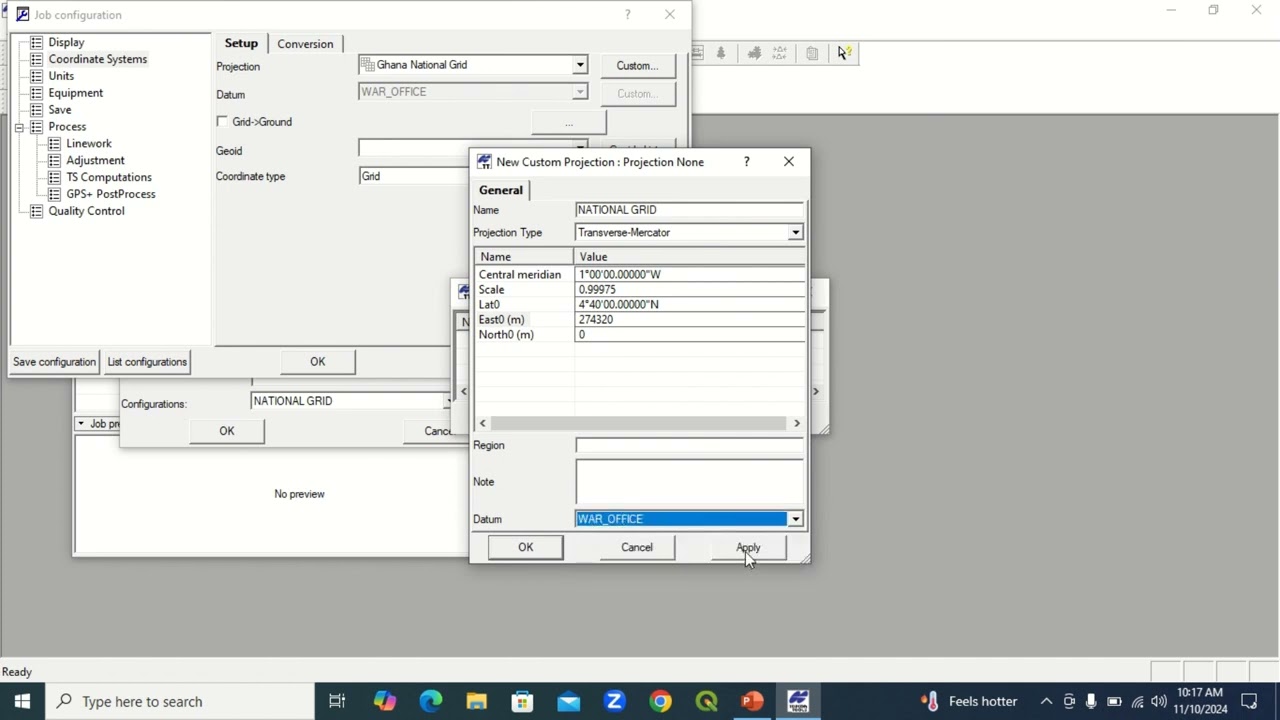Click the context help cursor toolbar icon
This screenshot has height=720, width=1280.
tap(844, 53)
